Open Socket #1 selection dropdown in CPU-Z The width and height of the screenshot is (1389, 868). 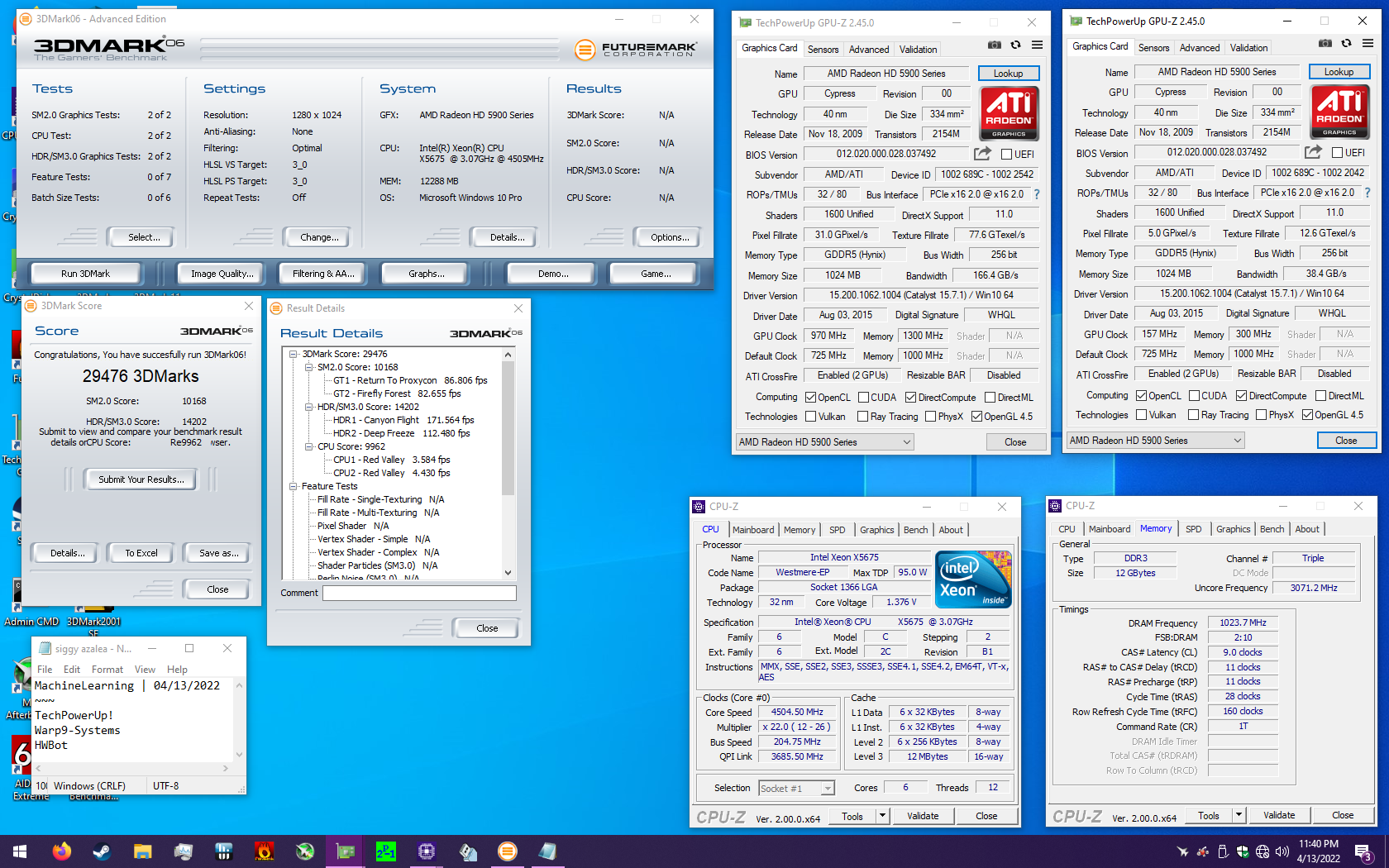[x=797, y=789]
